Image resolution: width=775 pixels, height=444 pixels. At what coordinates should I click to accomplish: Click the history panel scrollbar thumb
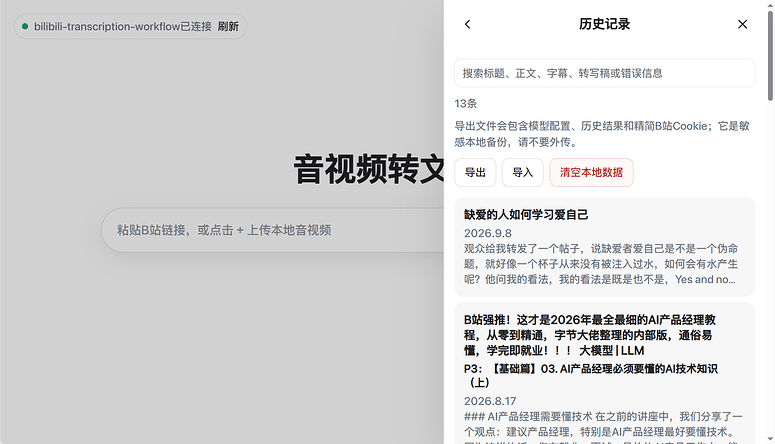[x=770, y=56]
